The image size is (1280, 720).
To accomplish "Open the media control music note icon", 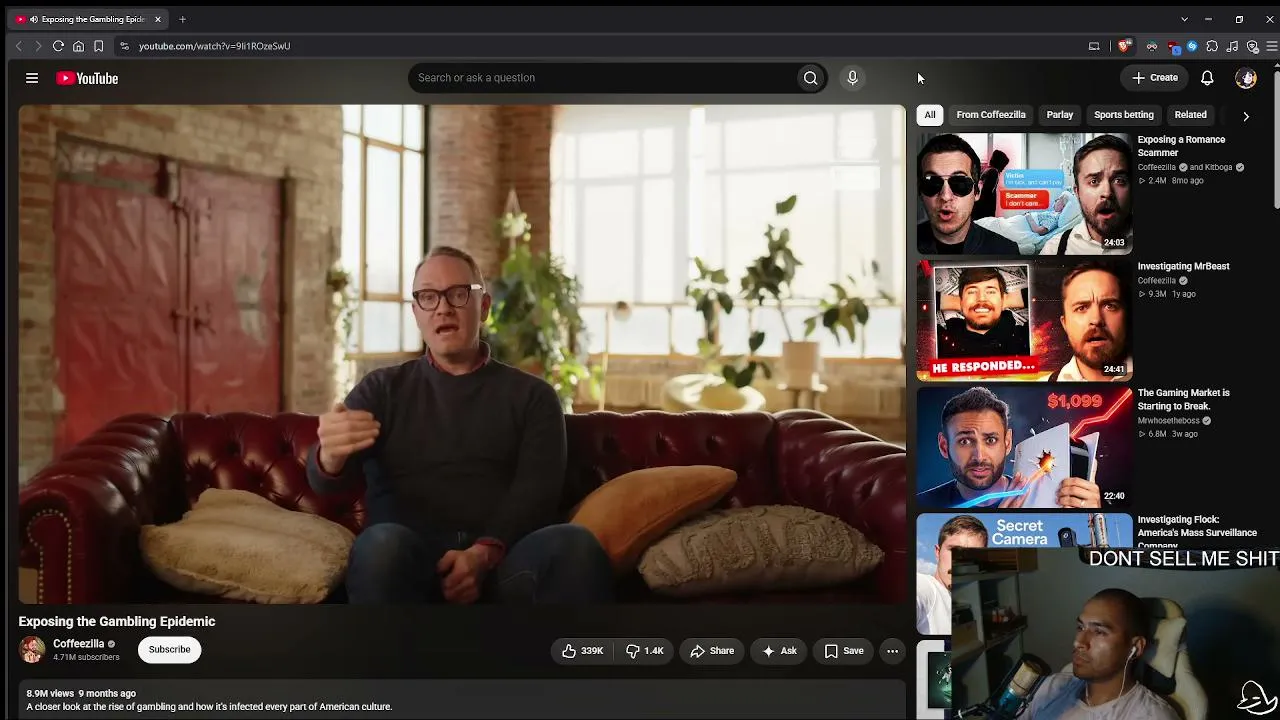I will [1232, 46].
